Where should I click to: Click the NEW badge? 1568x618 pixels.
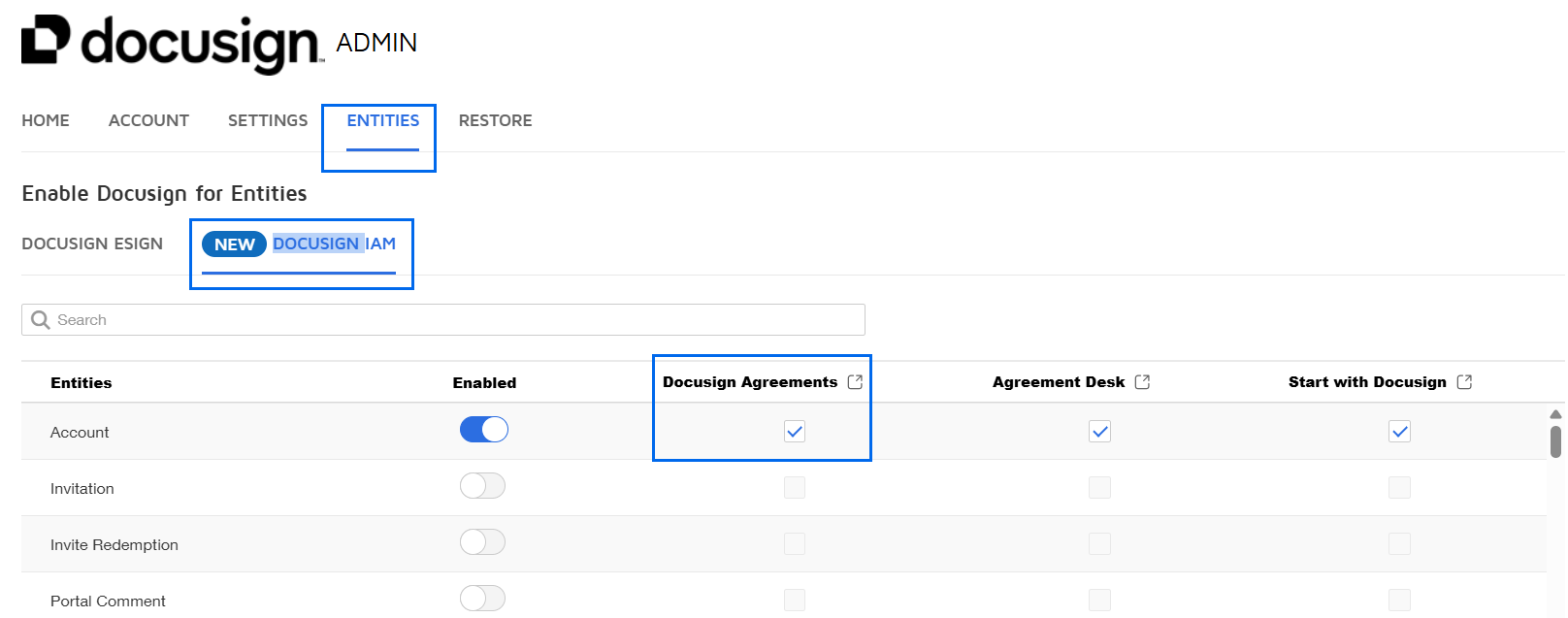pos(234,244)
